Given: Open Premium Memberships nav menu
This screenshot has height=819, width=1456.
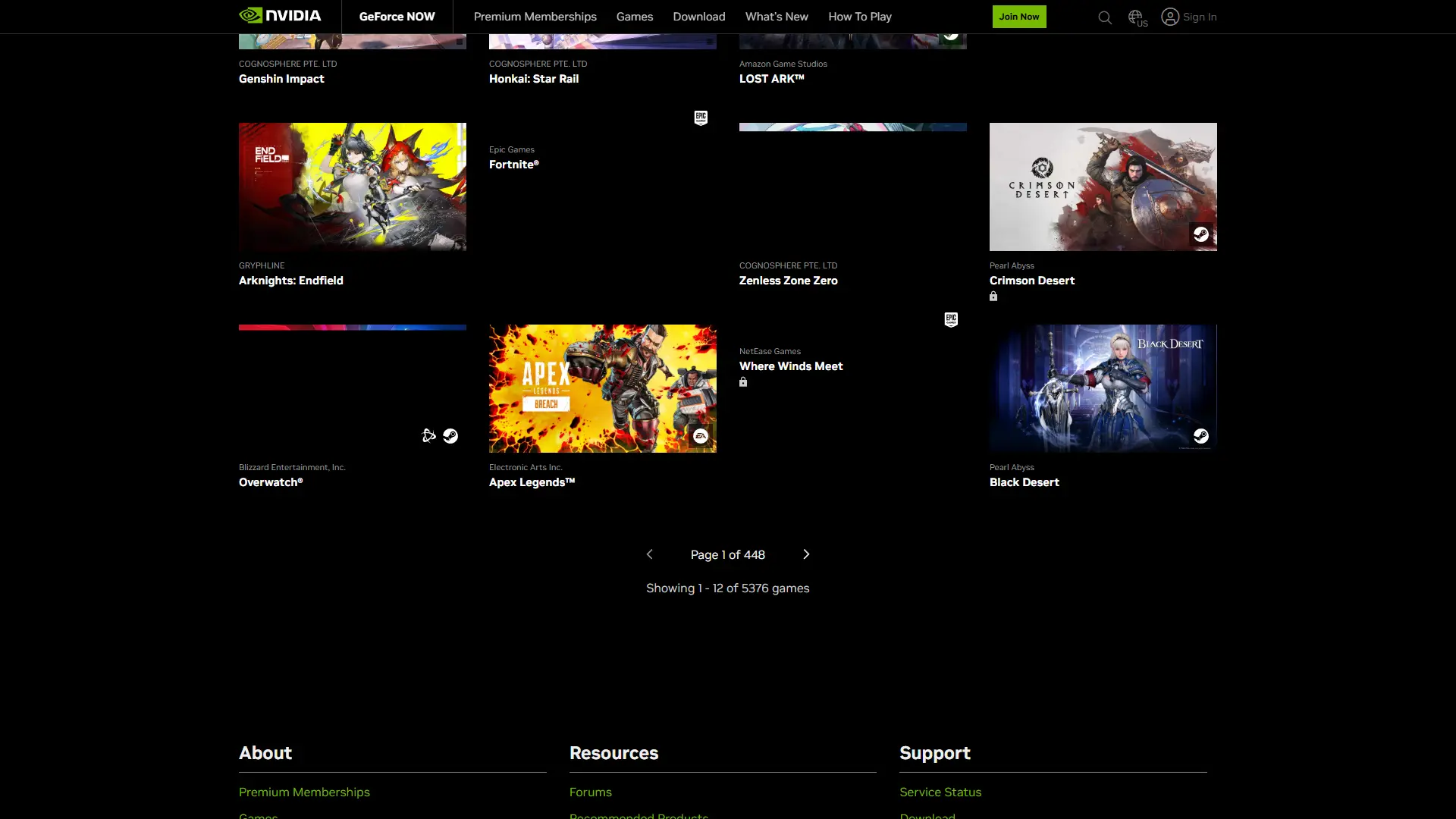Looking at the screenshot, I should 535,17.
